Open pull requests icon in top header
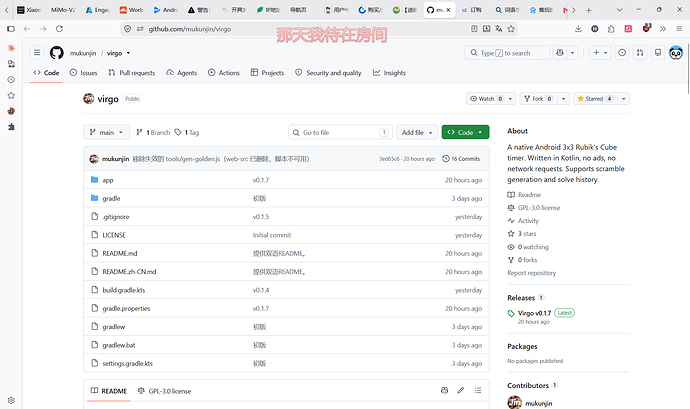The width and height of the screenshot is (690, 409). (x=640, y=53)
